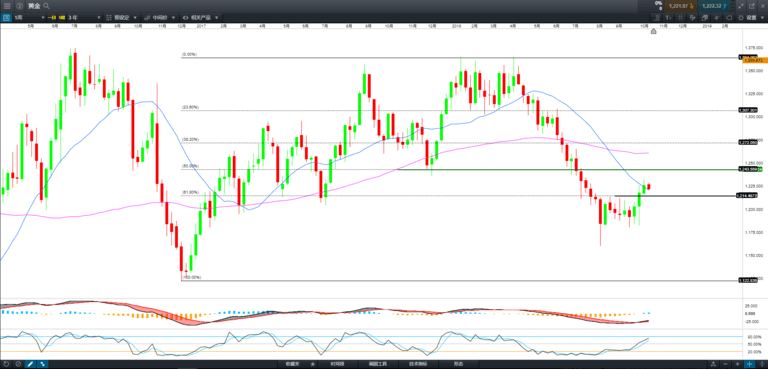Toggle chart grid lines icon

(681, 18)
